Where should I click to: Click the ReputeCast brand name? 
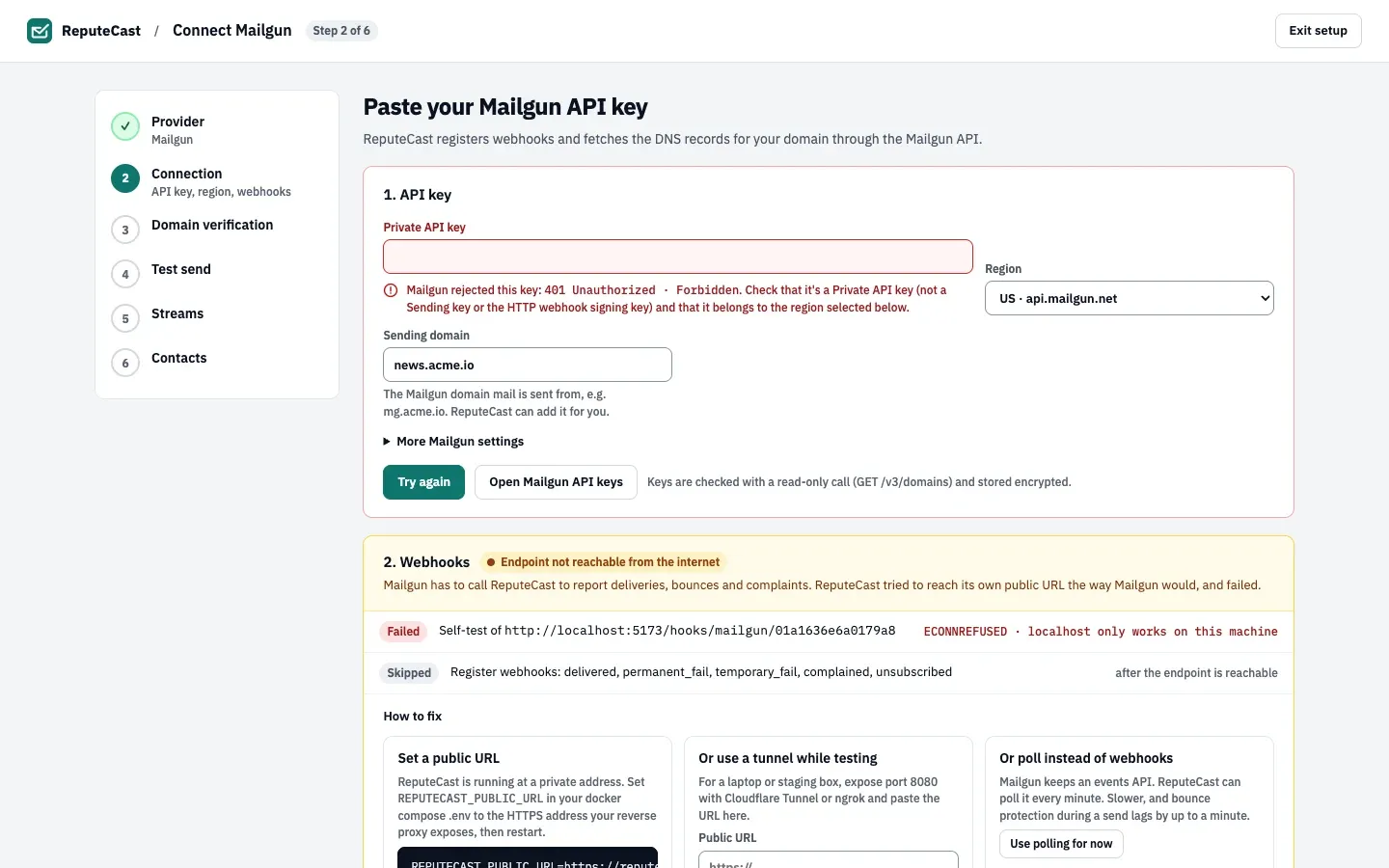101,31
